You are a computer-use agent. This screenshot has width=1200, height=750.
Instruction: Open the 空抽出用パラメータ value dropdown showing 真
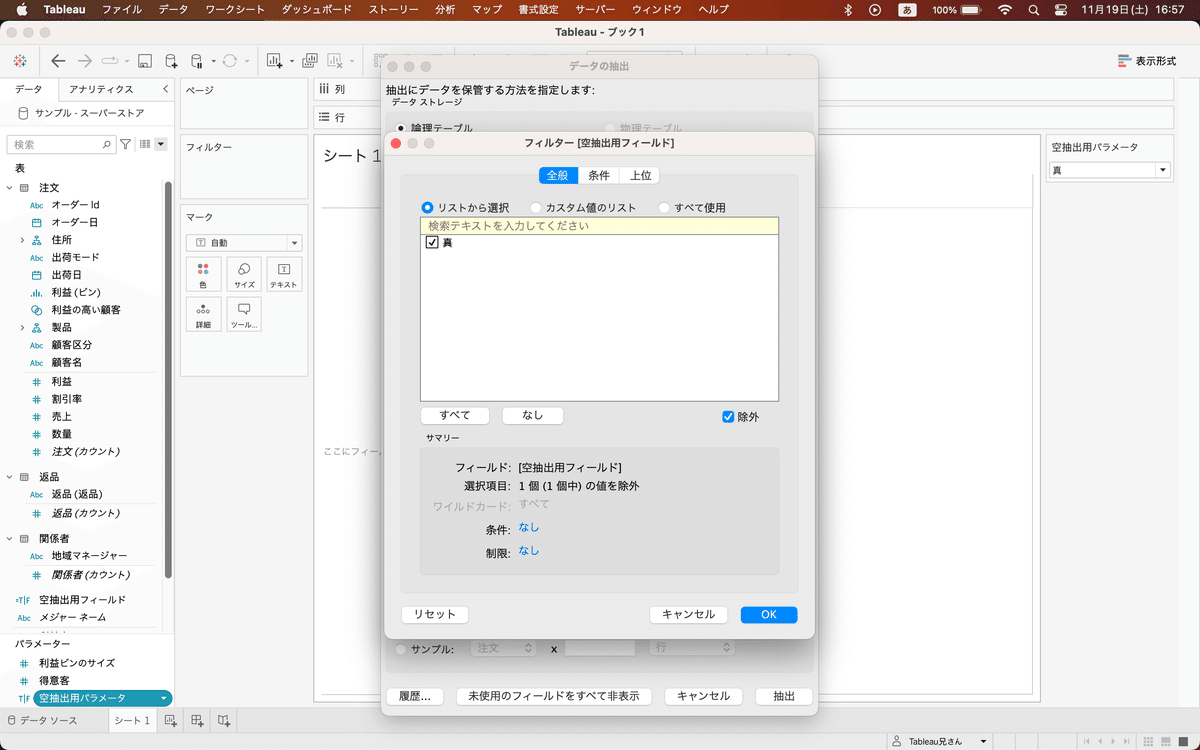(x=1109, y=170)
